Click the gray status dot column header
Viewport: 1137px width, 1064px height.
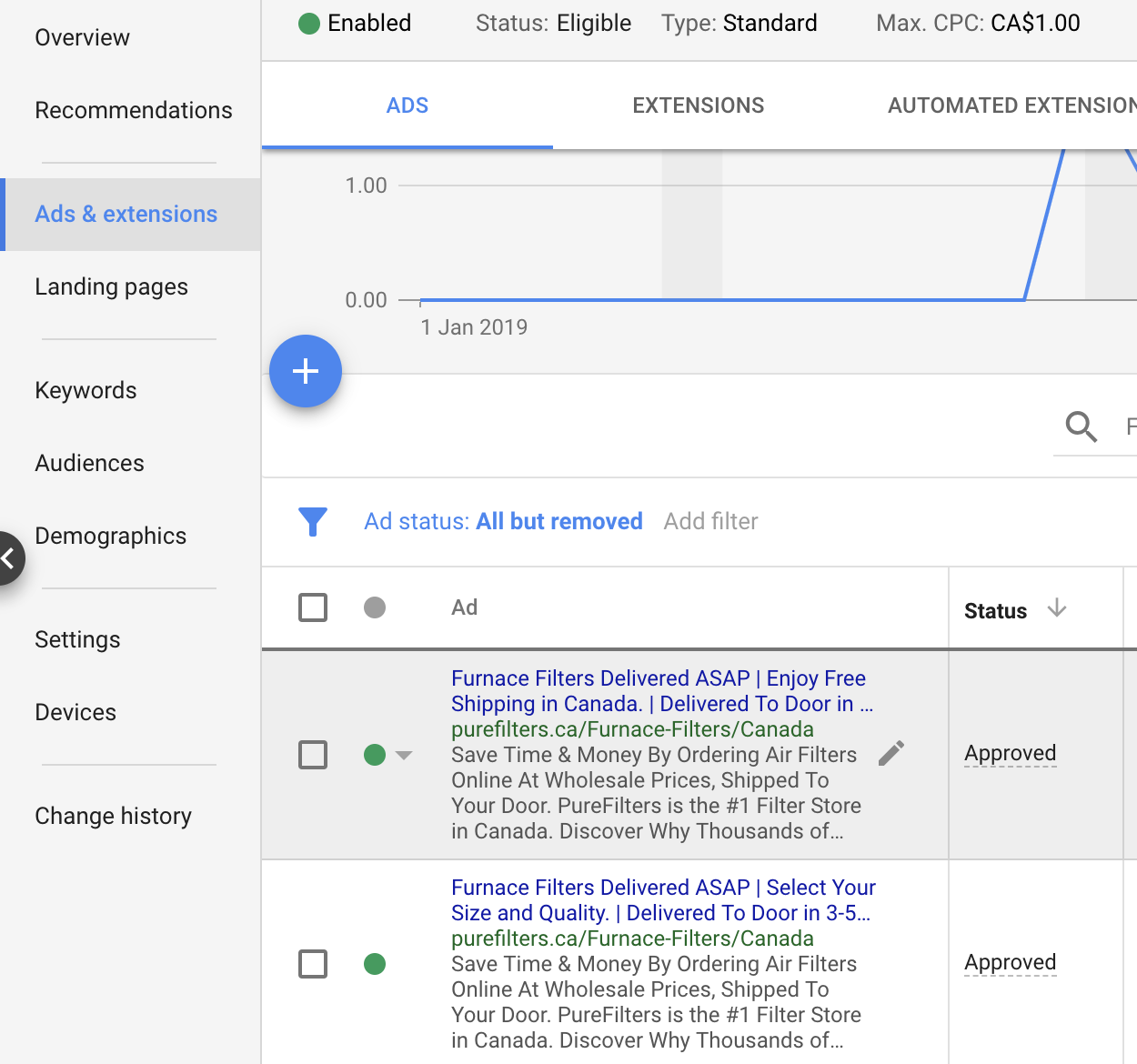coord(375,607)
